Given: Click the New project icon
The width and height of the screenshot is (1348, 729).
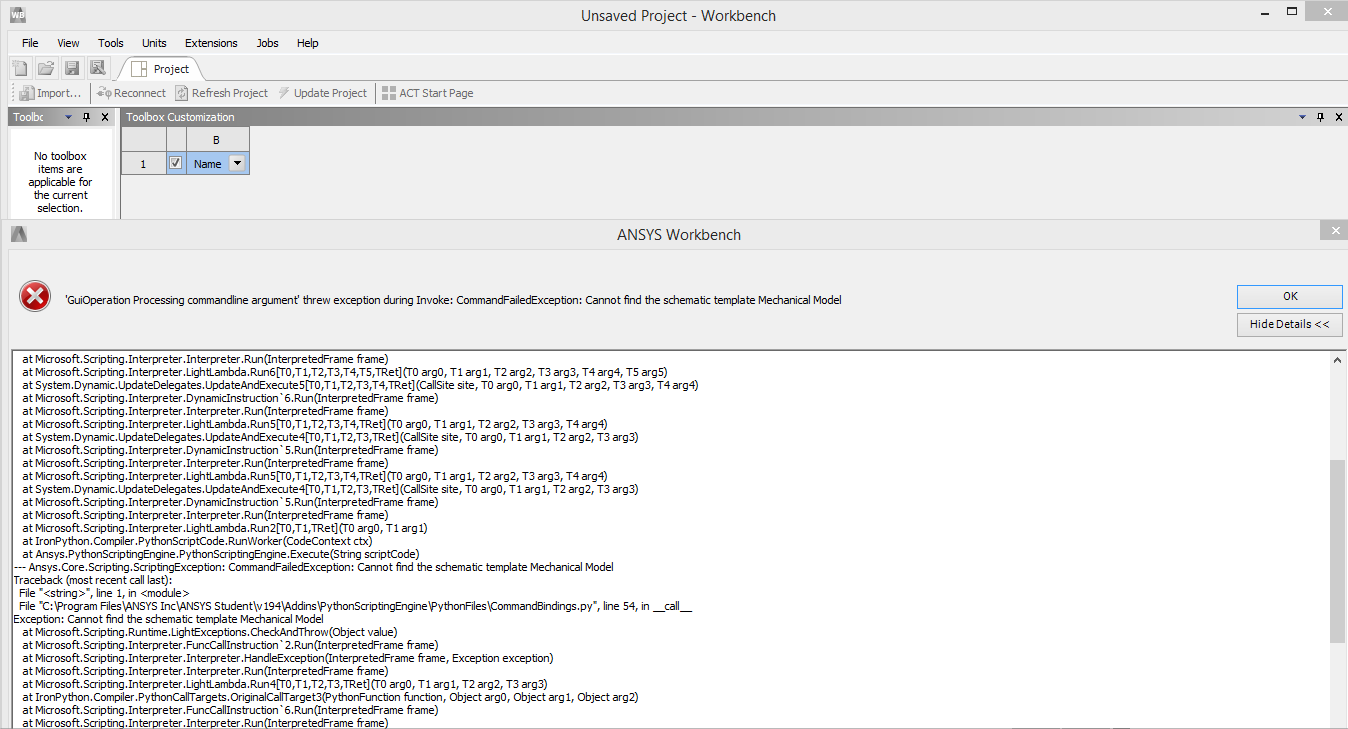Looking at the screenshot, I should click(20, 68).
